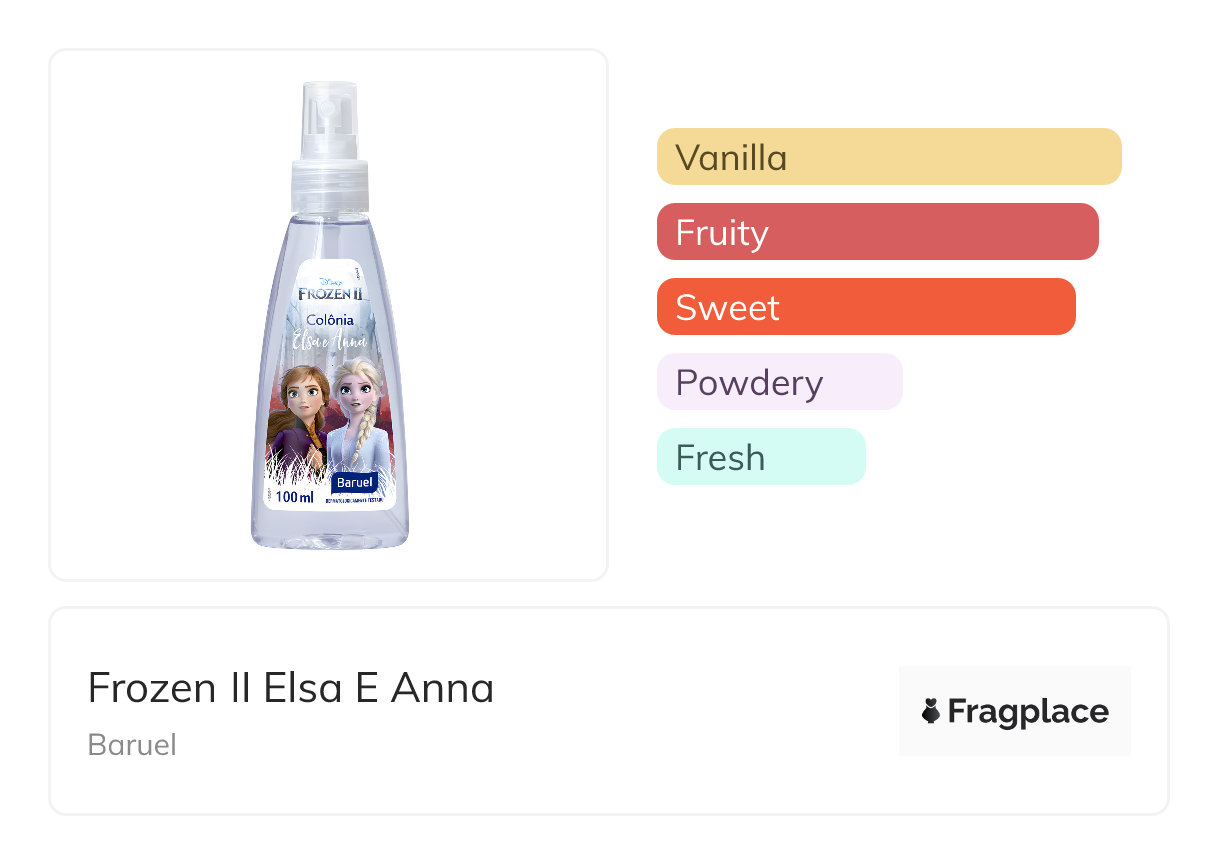
Task: Click the Colônia text on bottle label
Action: tap(330, 319)
